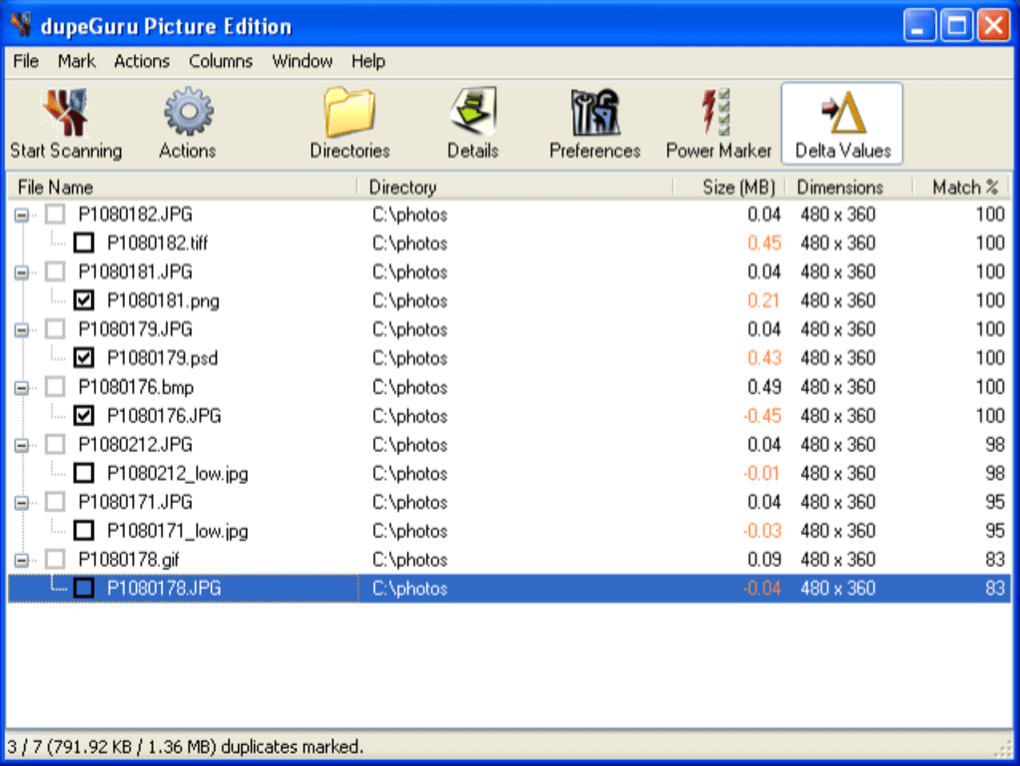Activate the Power Marker icon
The height and width of the screenshot is (766, 1020).
[718, 113]
